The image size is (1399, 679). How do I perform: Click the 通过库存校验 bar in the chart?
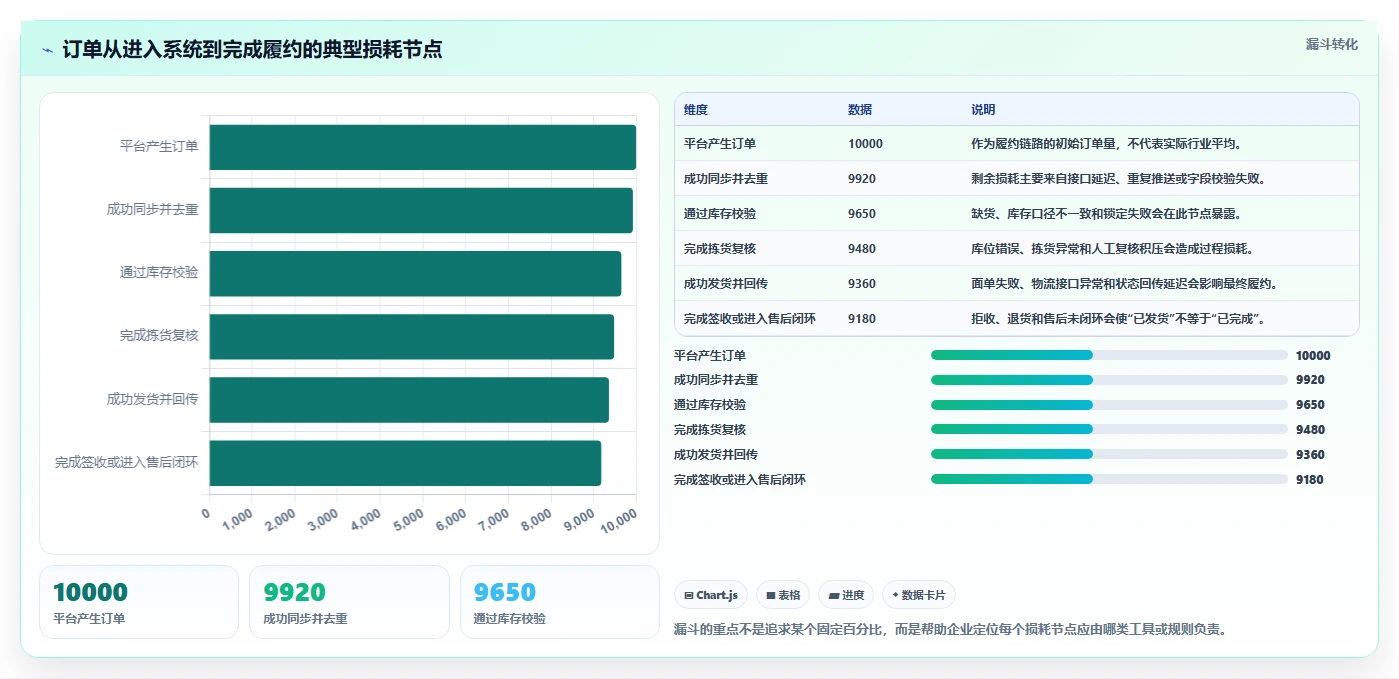click(415, 273)
